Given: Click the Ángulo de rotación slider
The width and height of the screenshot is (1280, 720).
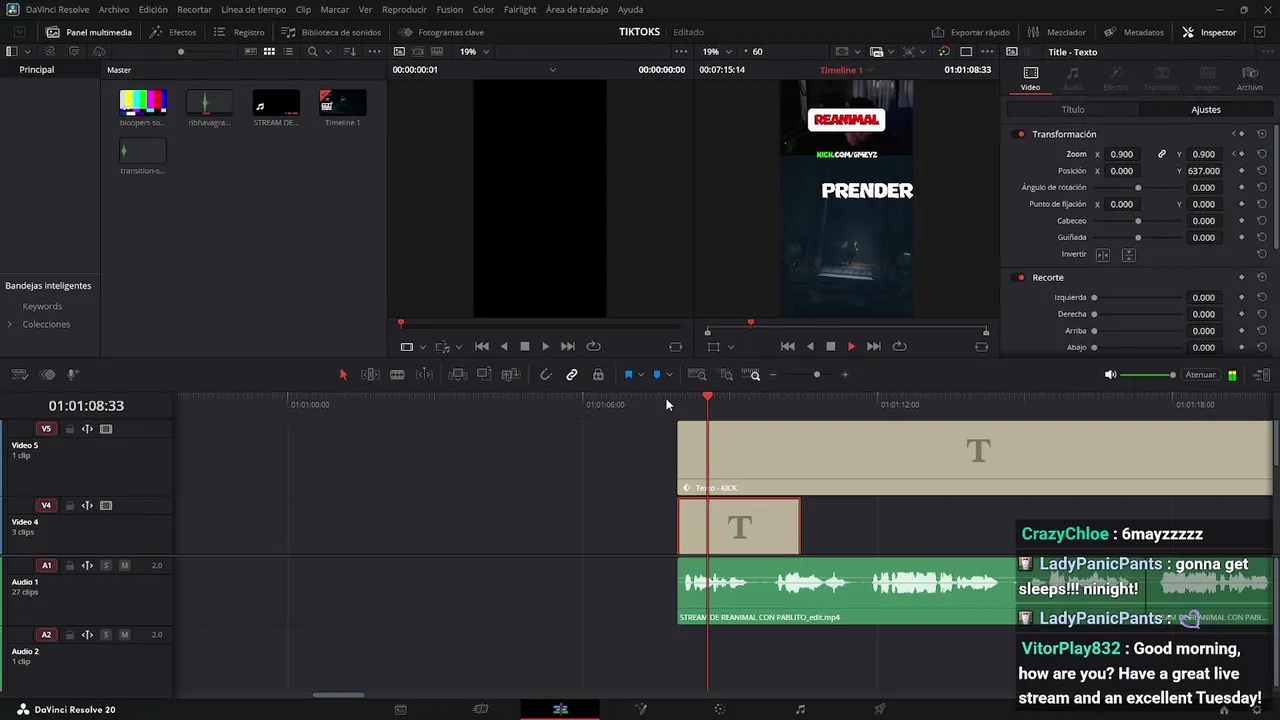Looking at the screenshot, I should [x=1138, y=188].
